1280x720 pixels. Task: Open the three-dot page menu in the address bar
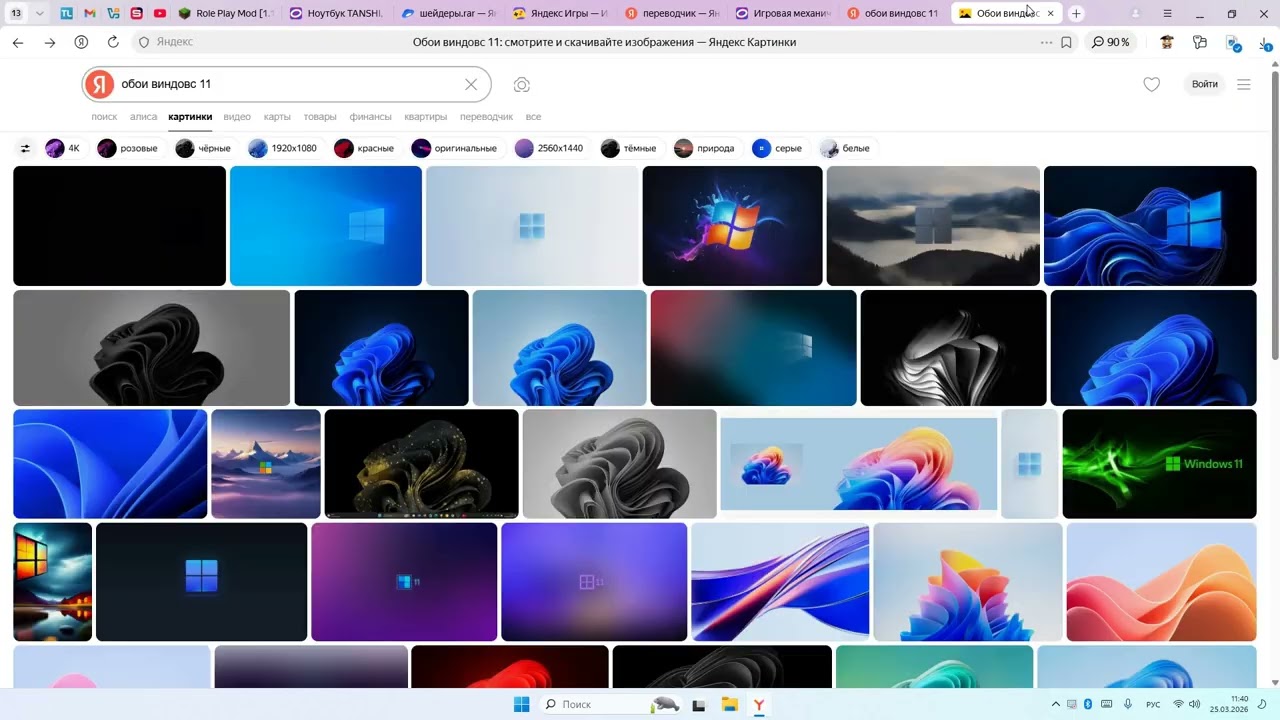[x=1047, y=42]
